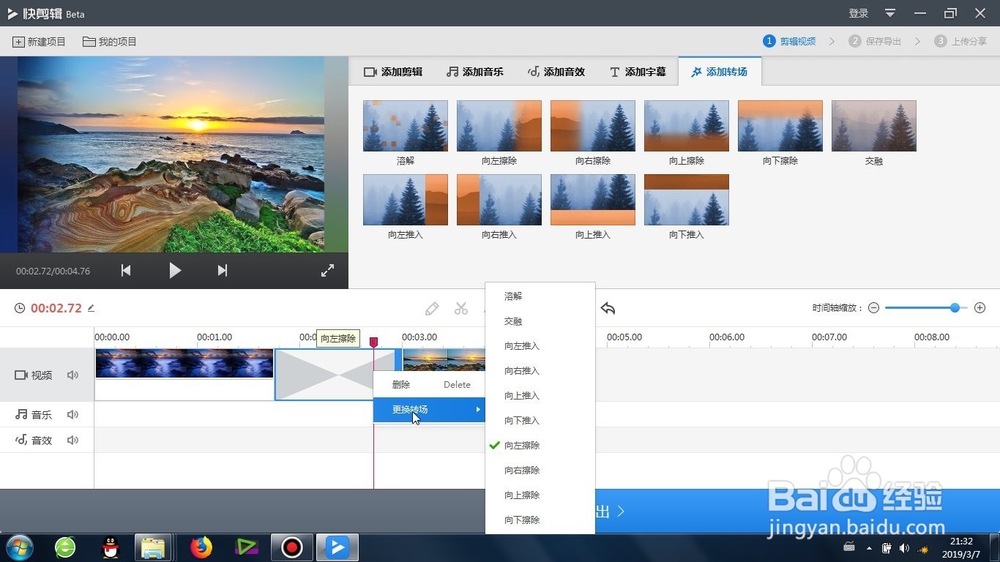Viewport: 1000px width, 562px height.
Task: Open the 更换转场 submenu
Action: [x=429, y=410]
